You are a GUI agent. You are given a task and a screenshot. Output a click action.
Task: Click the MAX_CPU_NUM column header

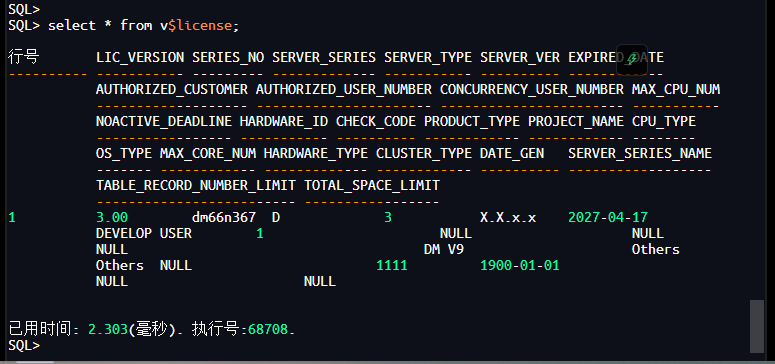676,90
